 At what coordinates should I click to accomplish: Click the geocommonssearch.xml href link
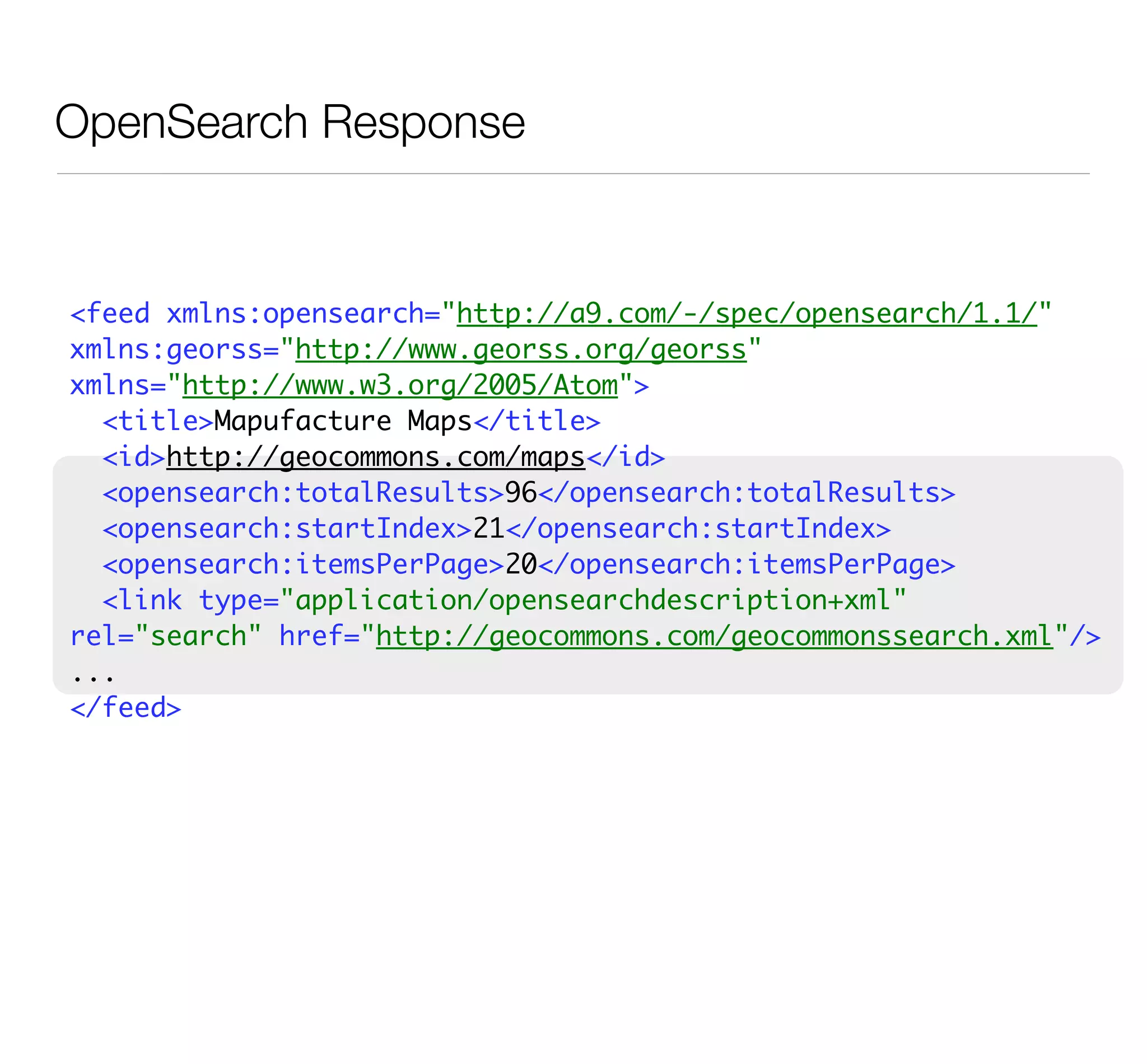click(714, 637)
